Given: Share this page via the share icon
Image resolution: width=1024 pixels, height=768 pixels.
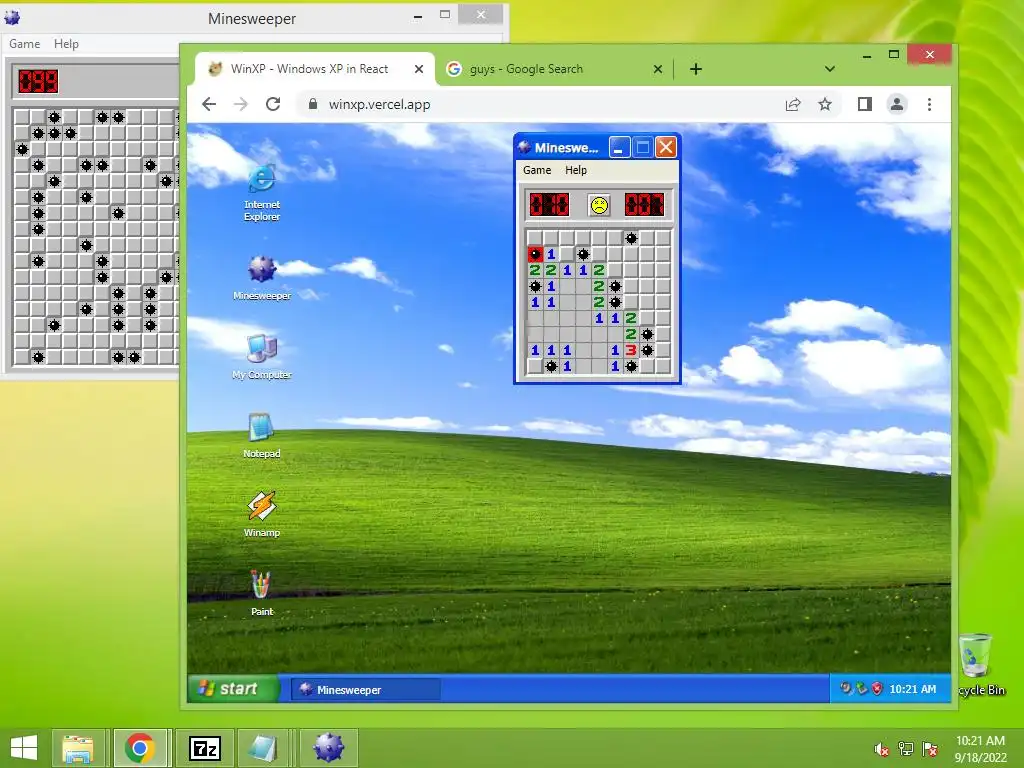Looking at the screenshot, I should [793, 104].
